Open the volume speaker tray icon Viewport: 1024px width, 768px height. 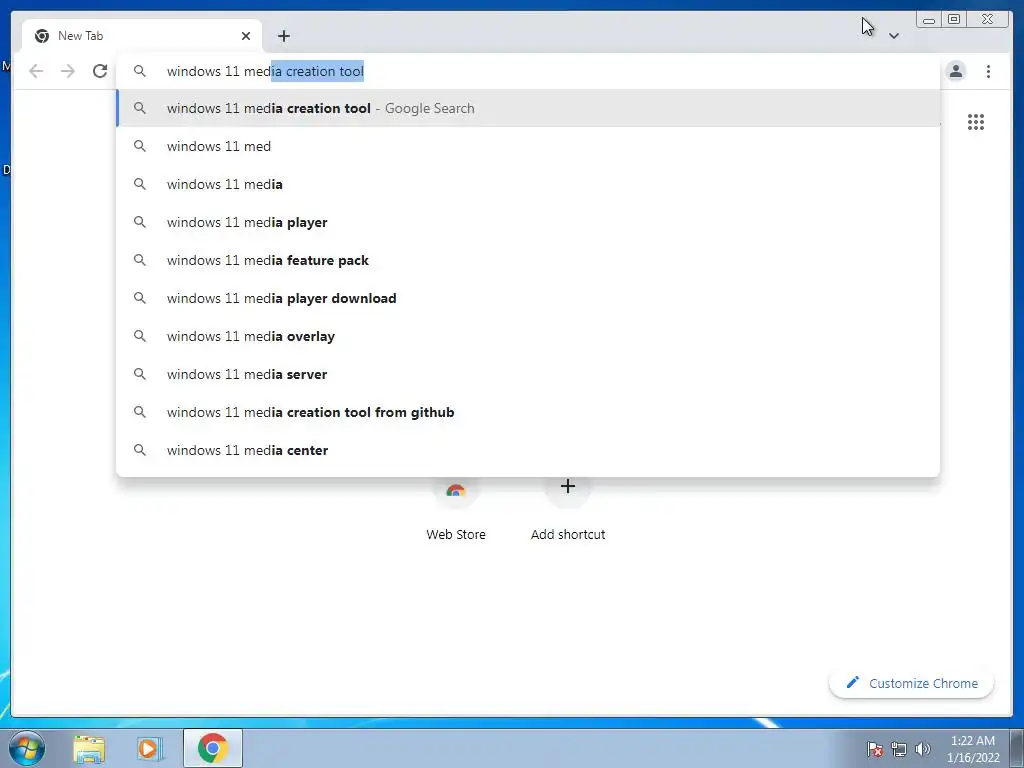tap(922, 749)
